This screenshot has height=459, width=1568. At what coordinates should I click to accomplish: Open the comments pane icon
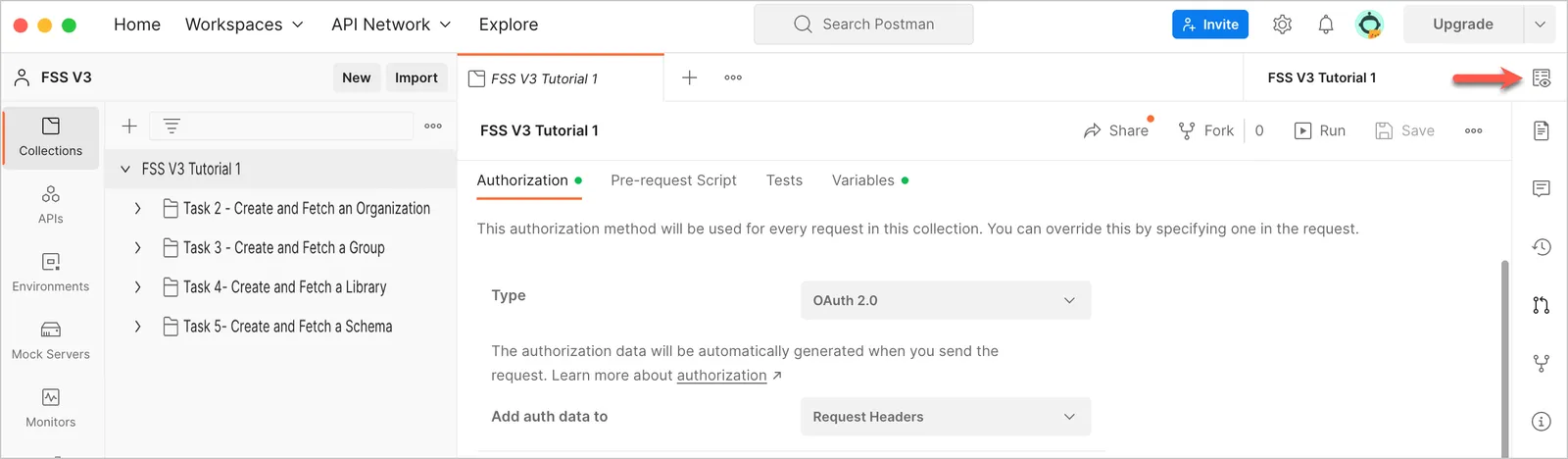tap(1542, 188)
